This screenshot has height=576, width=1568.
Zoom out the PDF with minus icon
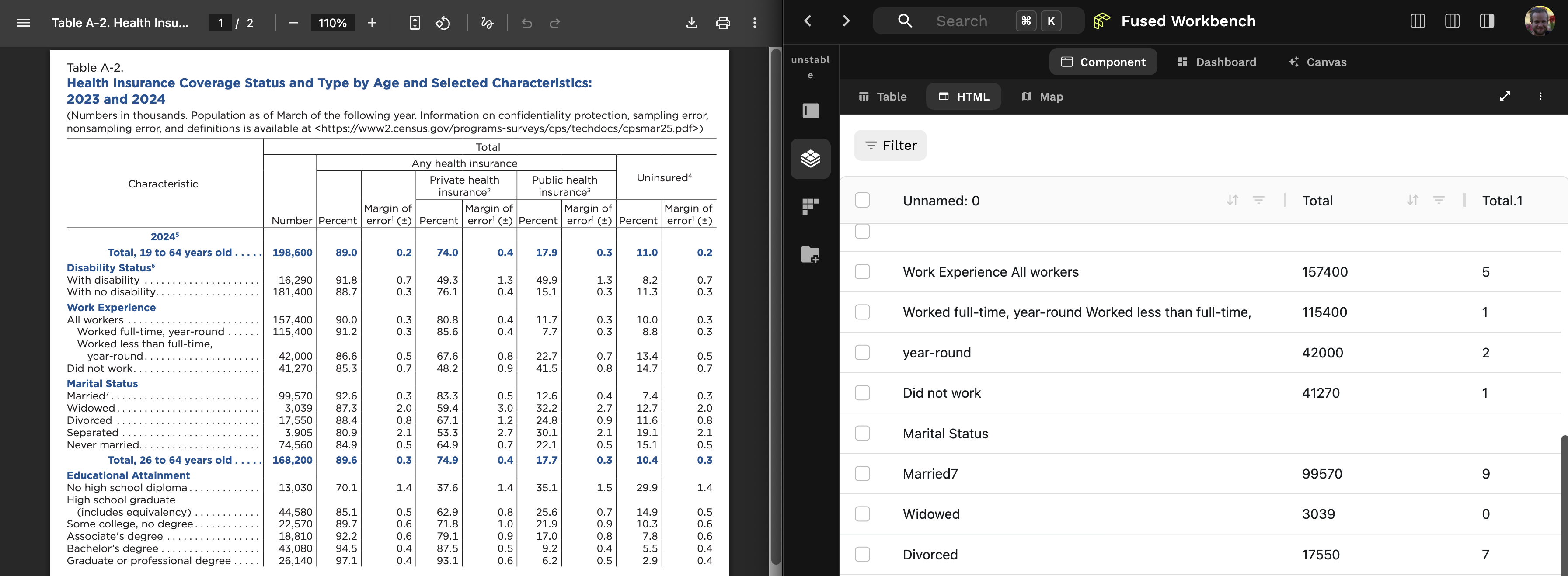[293, 23]
